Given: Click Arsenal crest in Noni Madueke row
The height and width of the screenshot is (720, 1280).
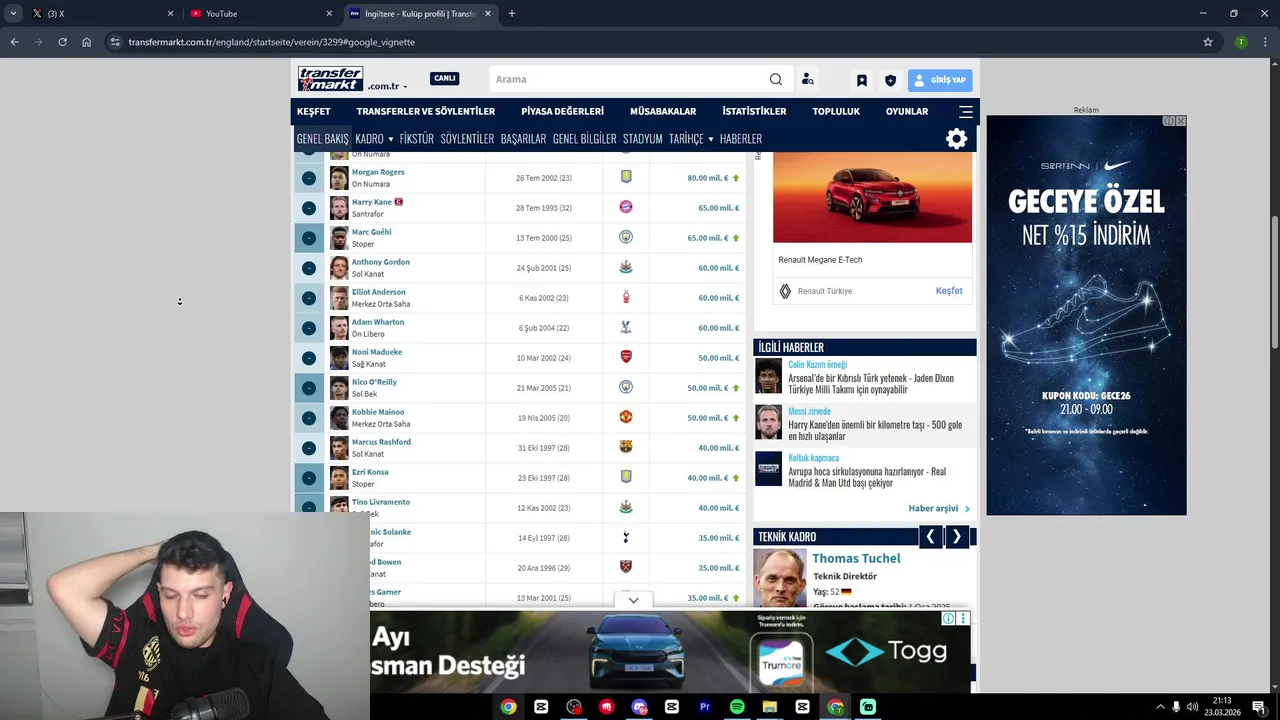Looking at the screenshot, I should [626, 357].
